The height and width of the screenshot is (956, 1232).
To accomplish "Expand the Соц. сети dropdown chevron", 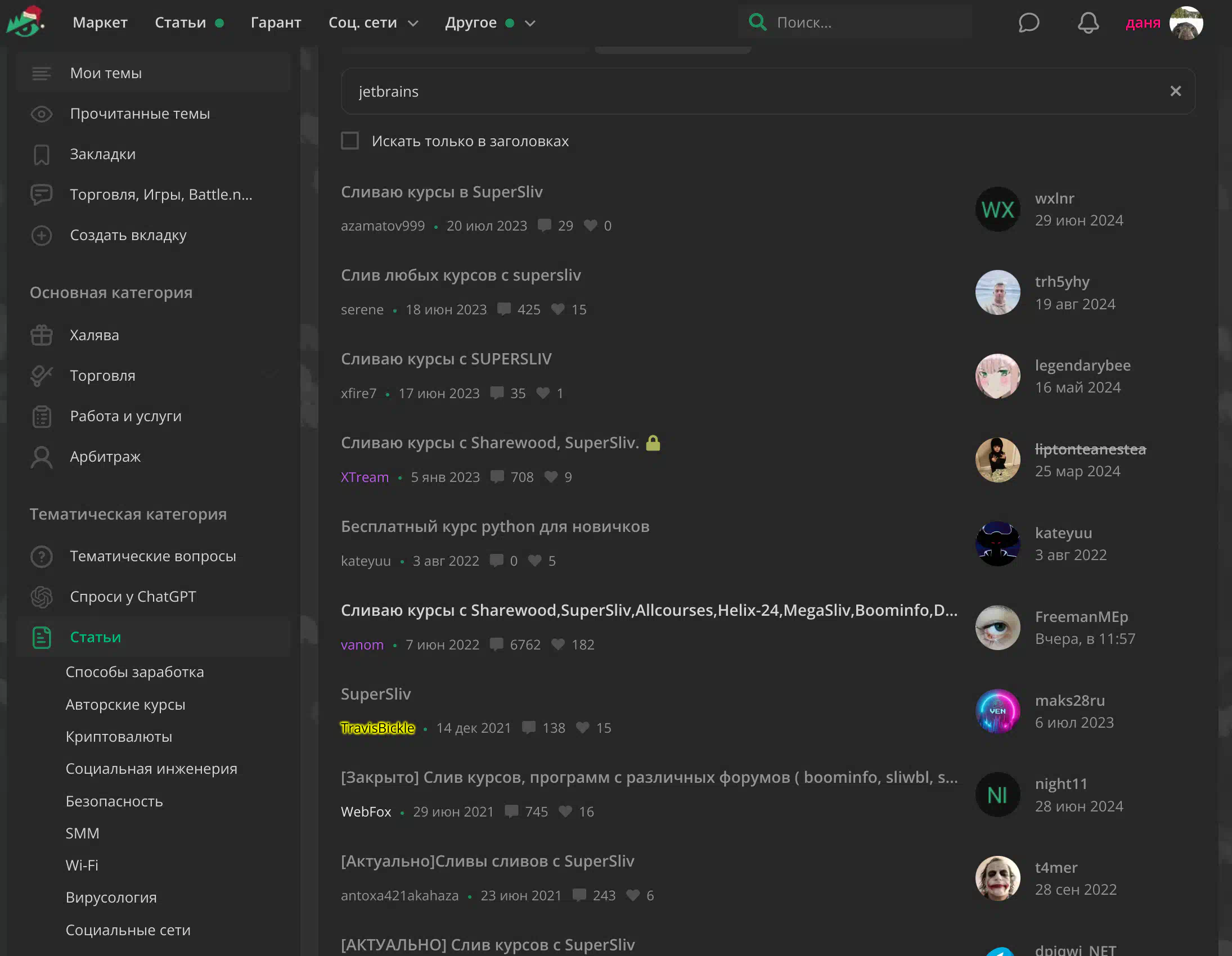I will tap(413, 23).
